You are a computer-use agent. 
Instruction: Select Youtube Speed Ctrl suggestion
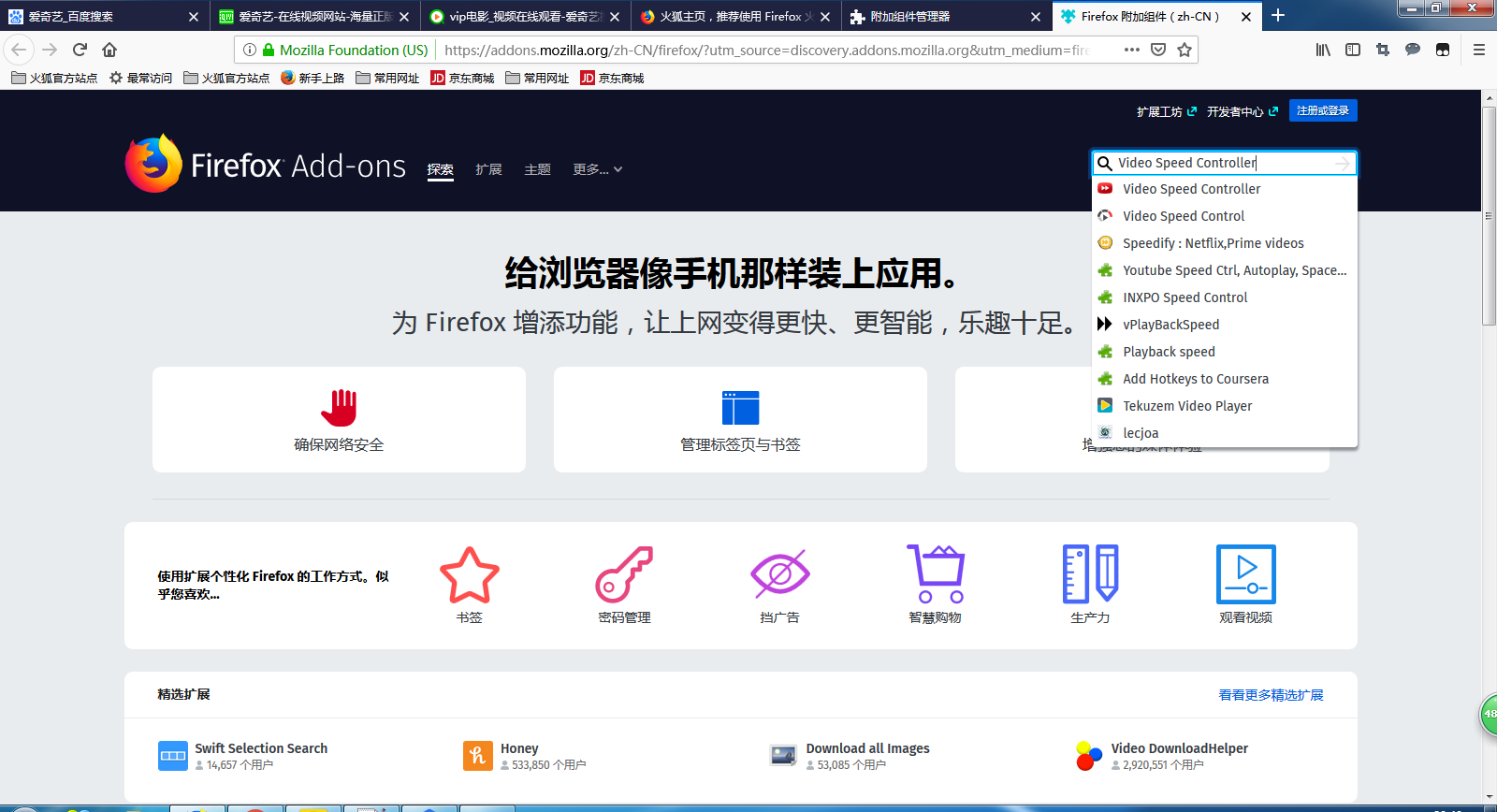pyautogui.click(x=1225, y=270)
